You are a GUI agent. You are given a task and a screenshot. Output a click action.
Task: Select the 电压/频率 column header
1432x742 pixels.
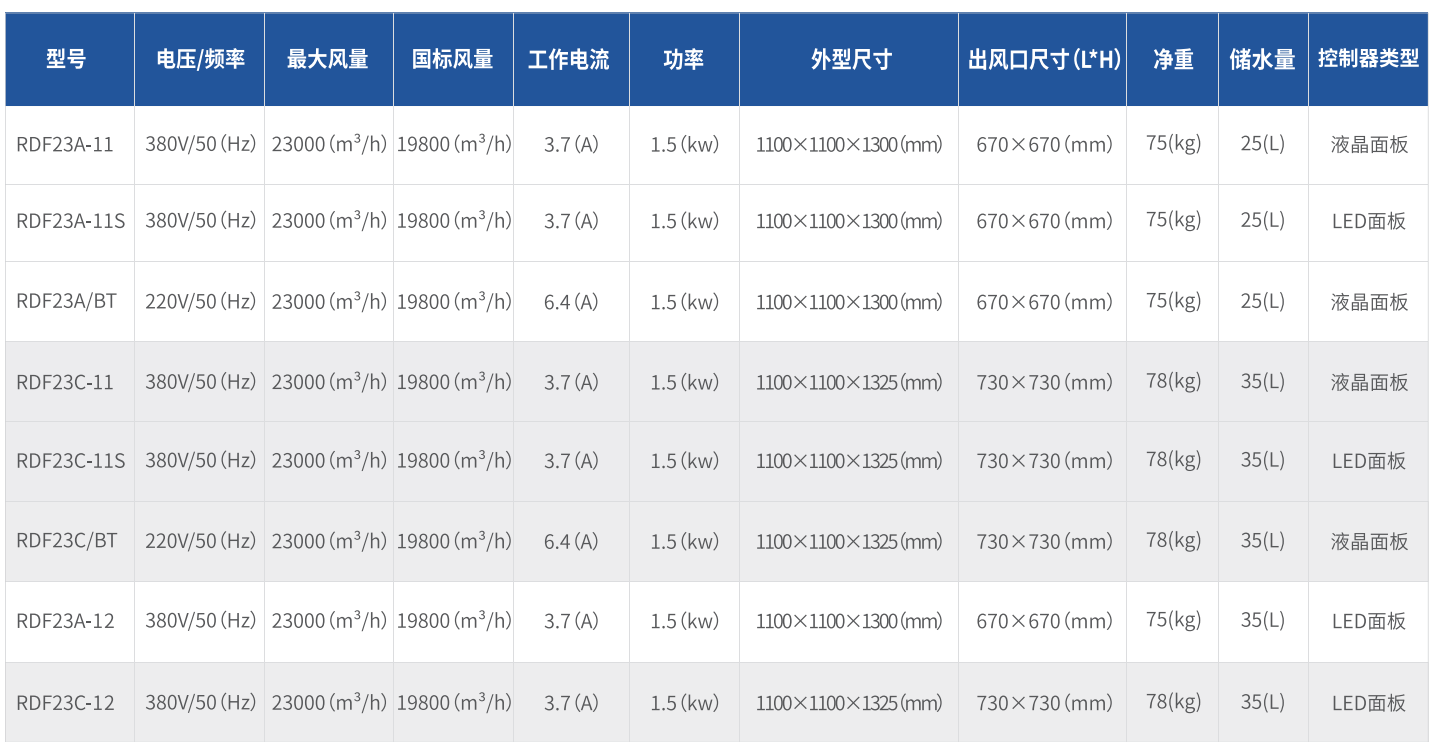[x=200, y=59]
